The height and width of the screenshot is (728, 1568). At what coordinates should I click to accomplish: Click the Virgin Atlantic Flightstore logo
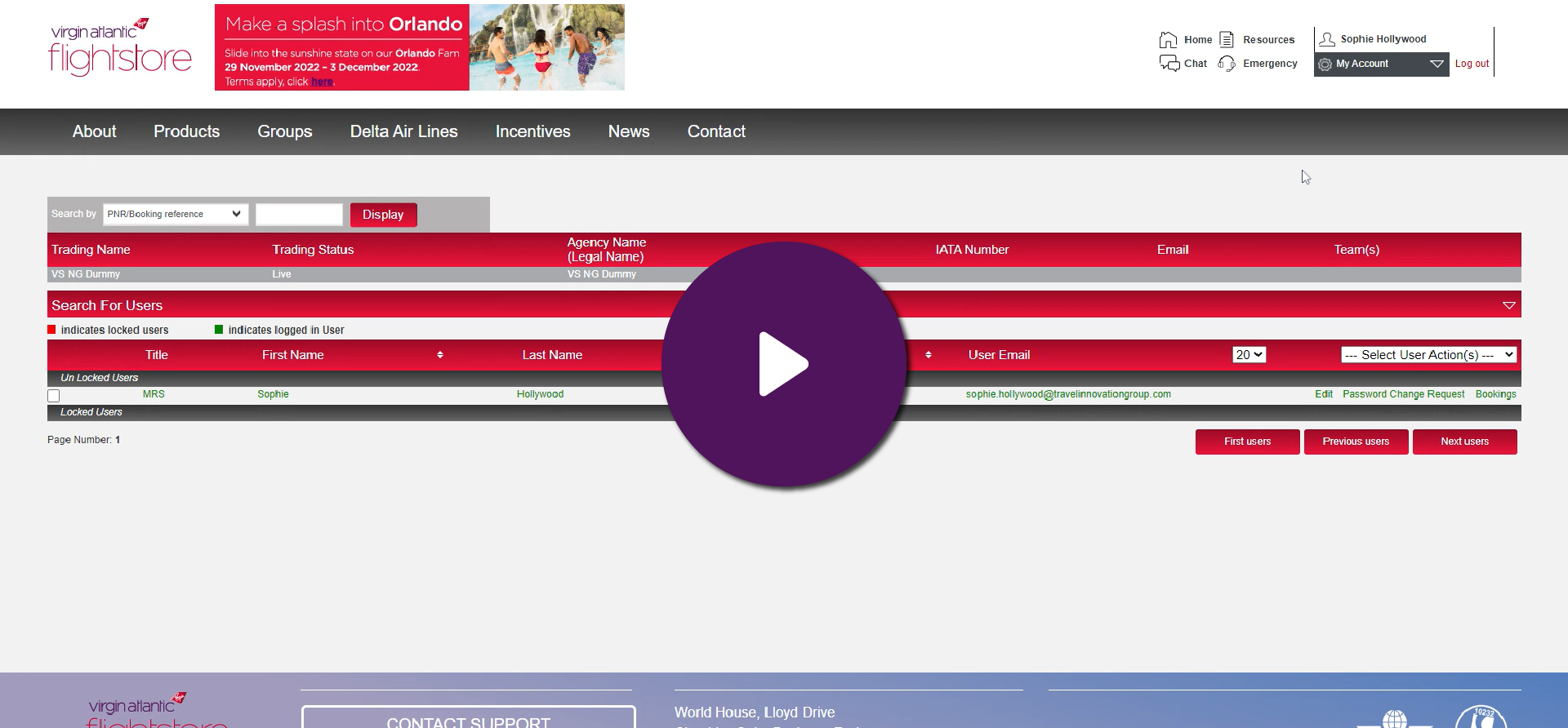pyautogui.click(x=120, y=47)
